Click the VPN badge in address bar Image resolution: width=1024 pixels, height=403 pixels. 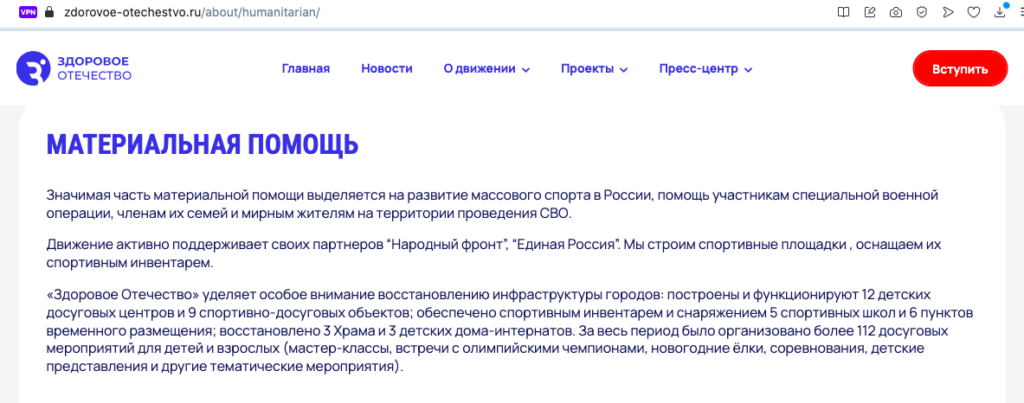27,13
